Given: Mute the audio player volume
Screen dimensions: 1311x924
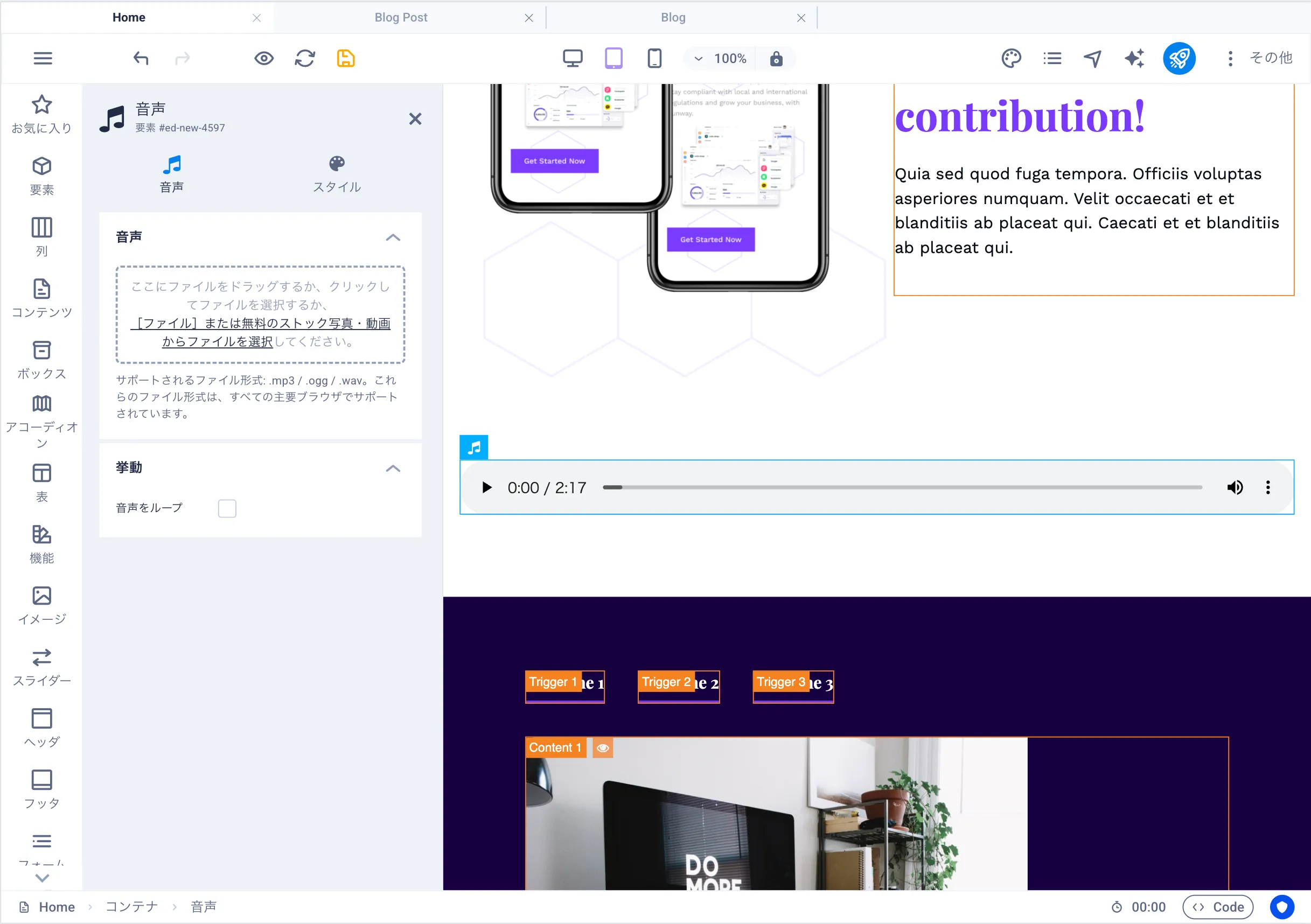Looking at the screenshot, I should click(x=1235, y=487).
